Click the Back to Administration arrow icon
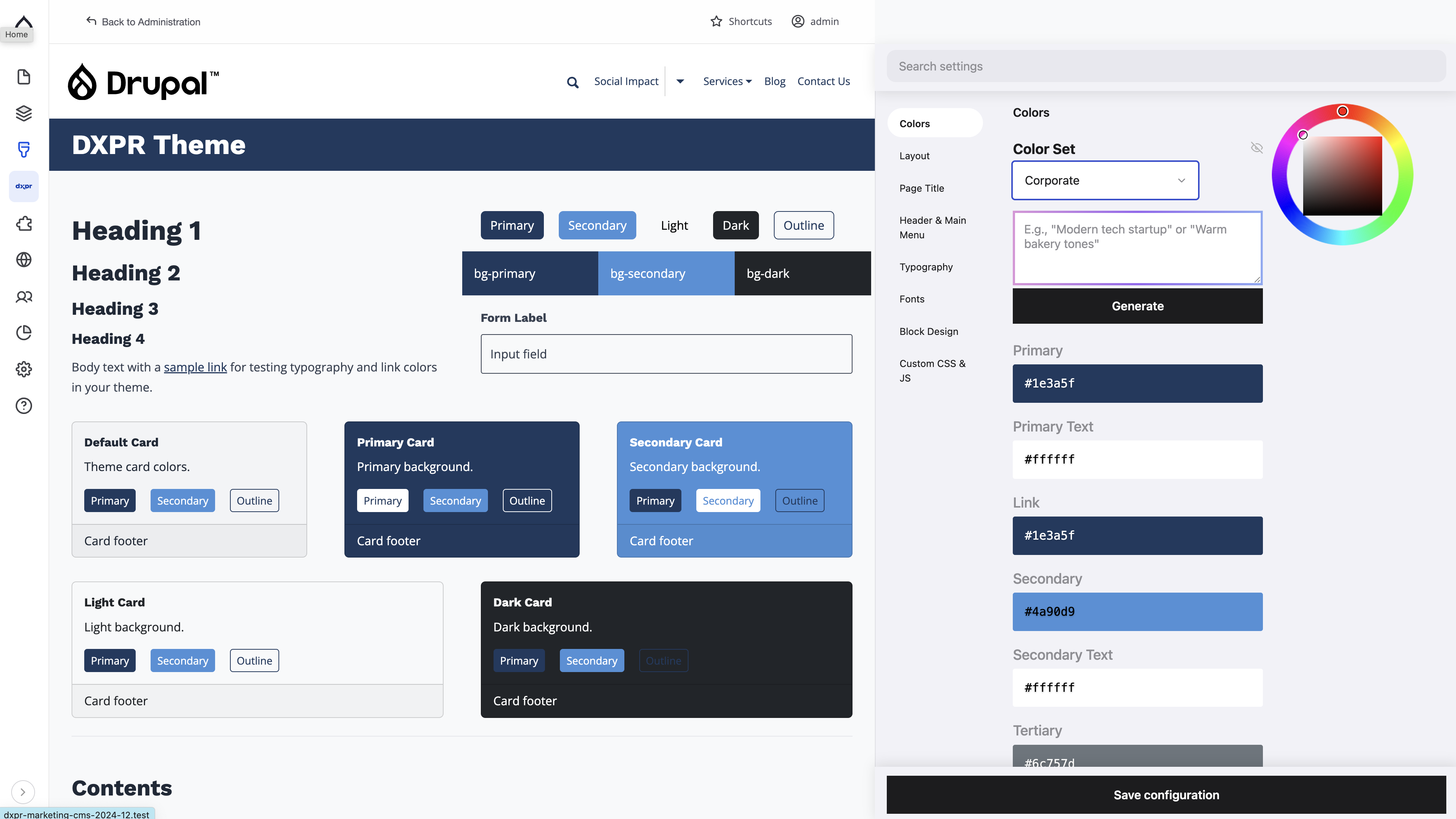The height and width of the screenshot is (819, 1456). tap(91, 21)
